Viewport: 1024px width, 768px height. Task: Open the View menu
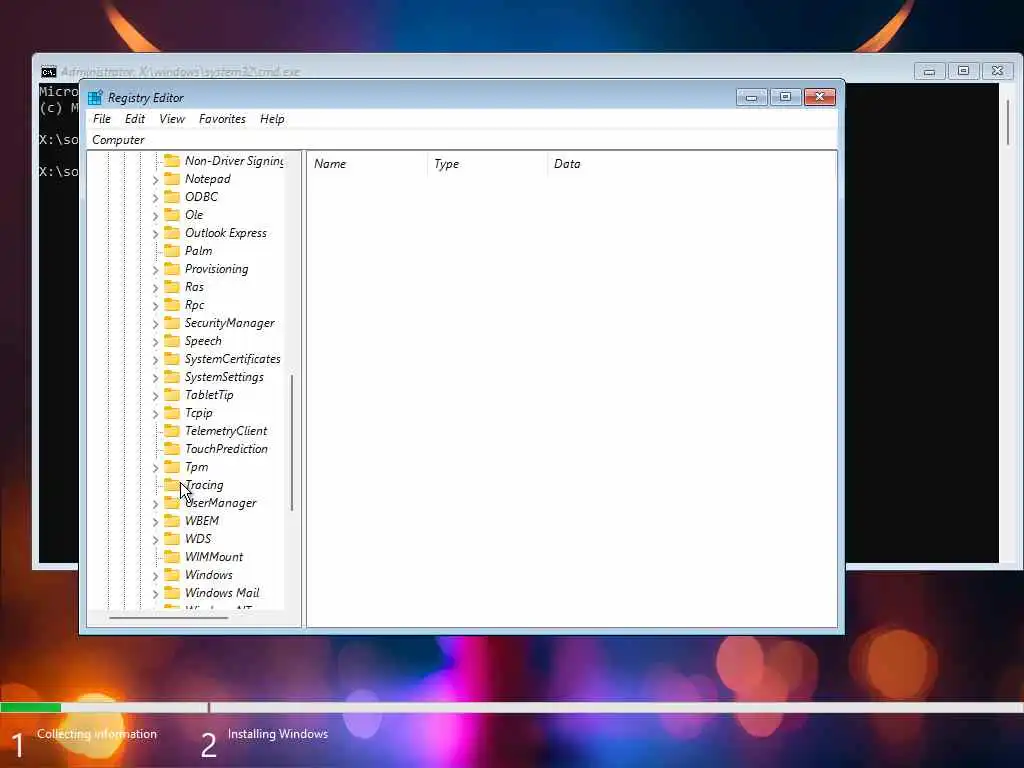point(172,119)
